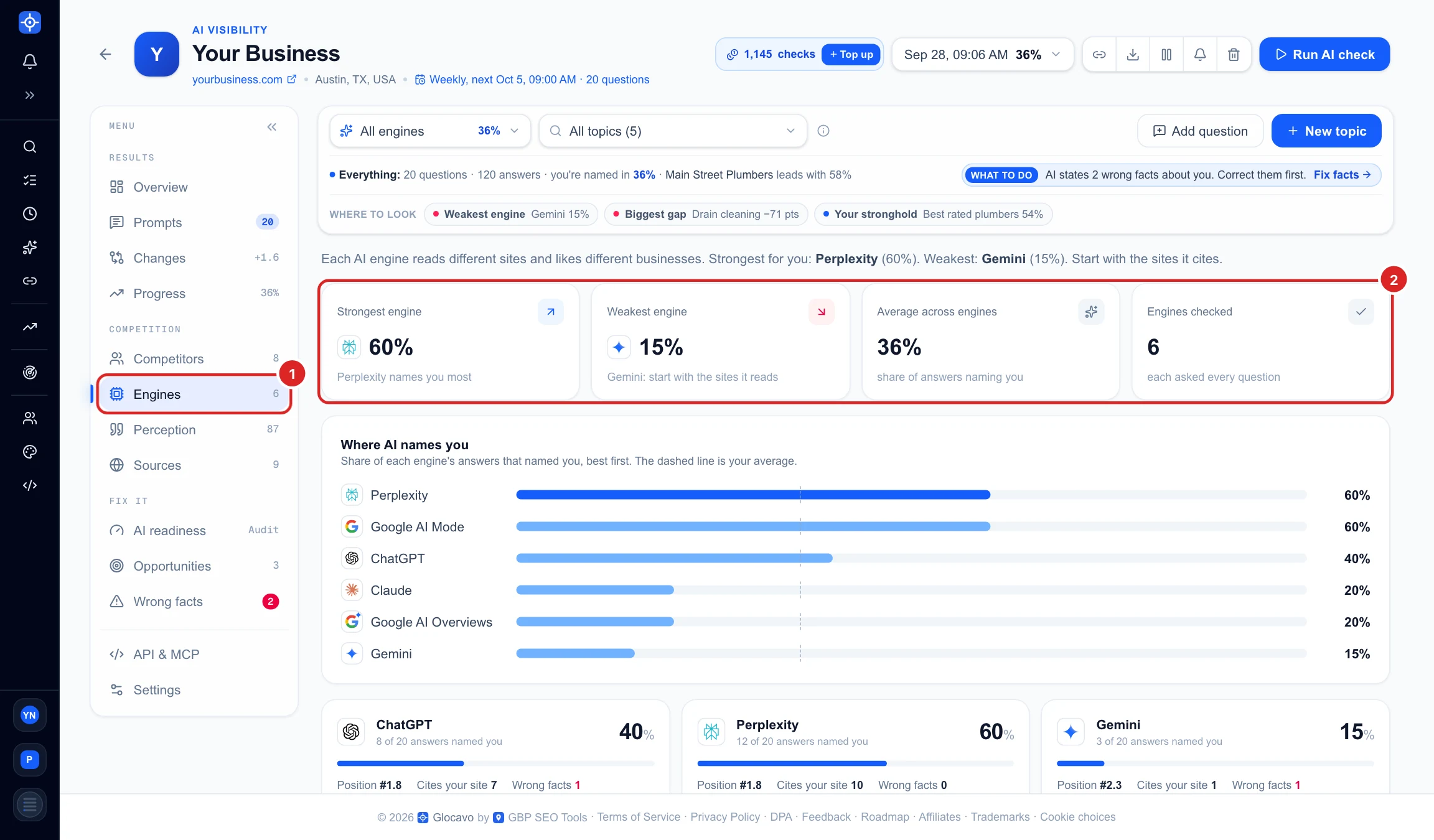
Task: Delete check using the trash icon
Action: 1234,55
